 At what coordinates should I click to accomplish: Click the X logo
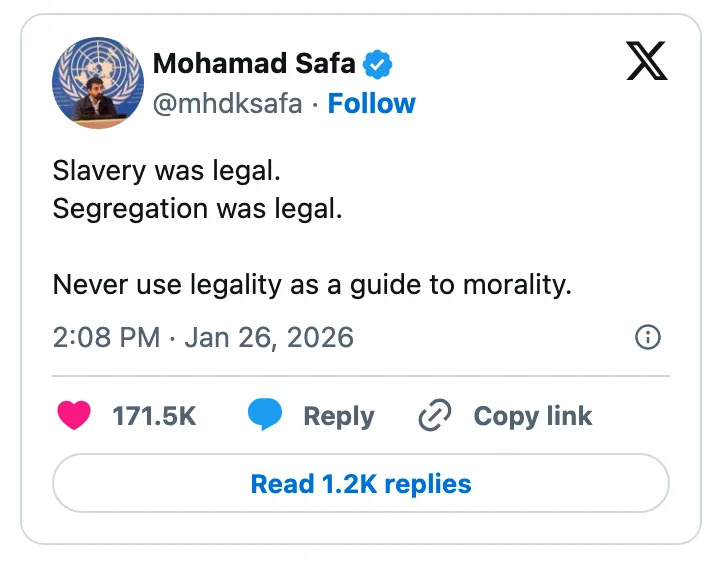(646, 62)
